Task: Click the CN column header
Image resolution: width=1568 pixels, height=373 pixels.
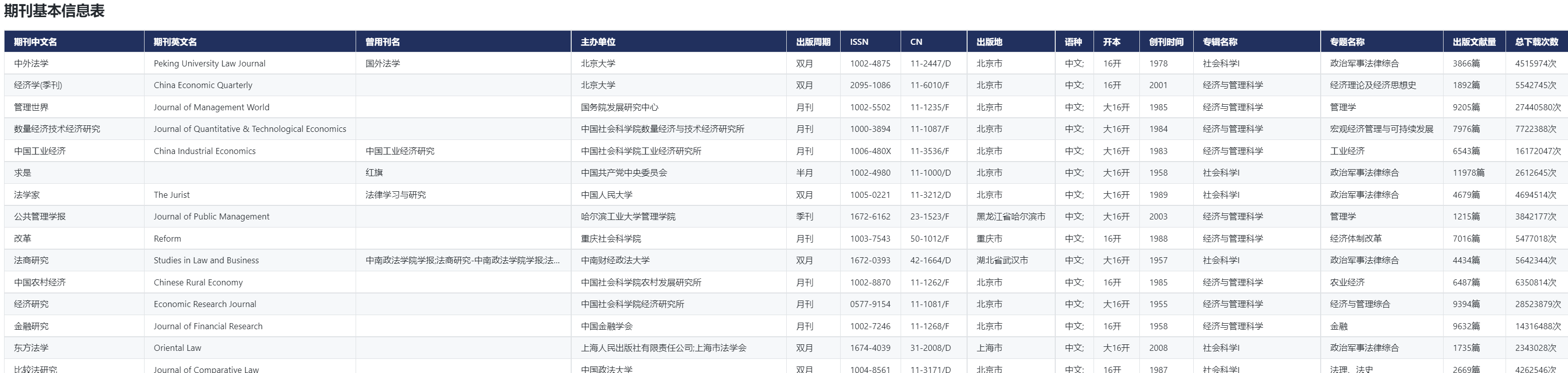Action: click(934, 41)
